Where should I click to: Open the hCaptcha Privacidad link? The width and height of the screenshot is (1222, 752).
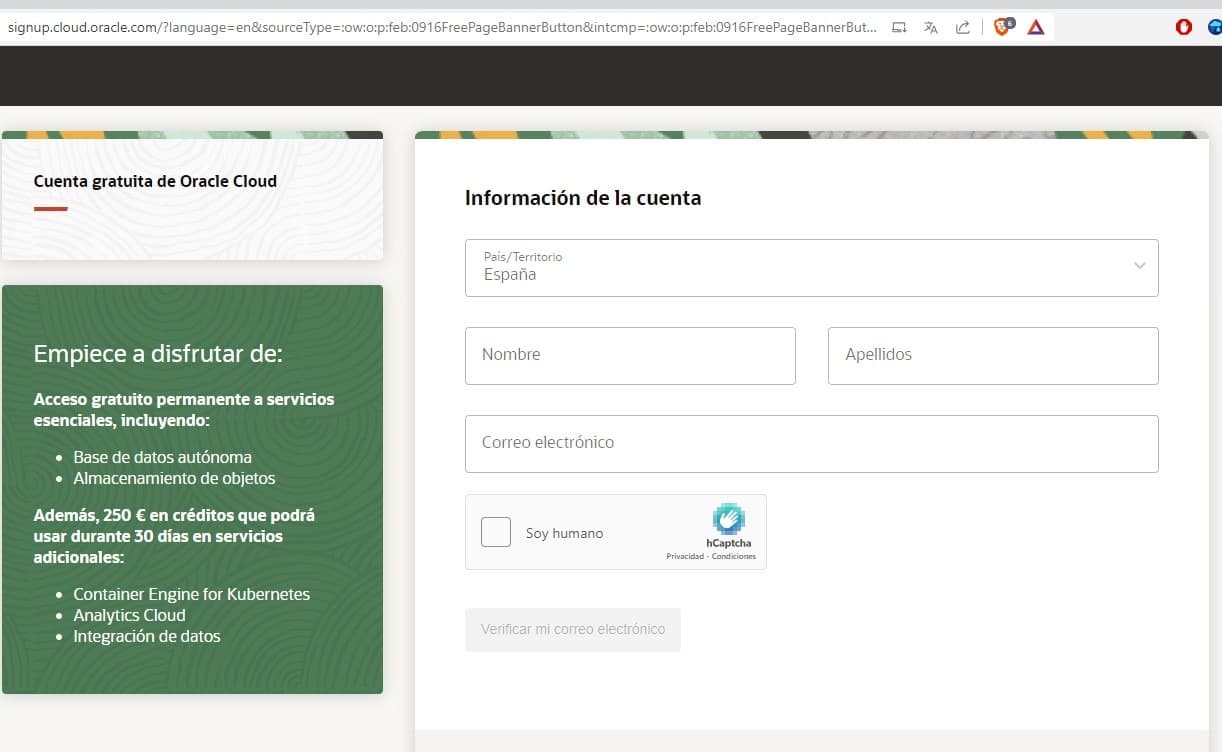(684, 556)
